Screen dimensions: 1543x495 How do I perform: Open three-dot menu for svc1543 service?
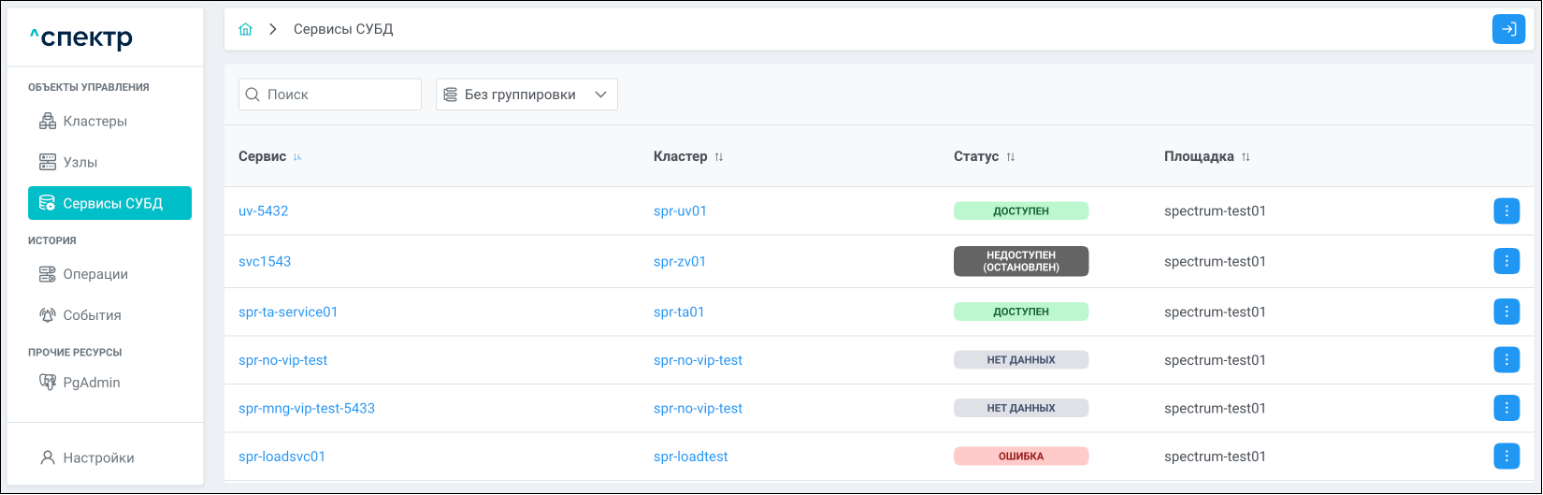[1506, 261]
